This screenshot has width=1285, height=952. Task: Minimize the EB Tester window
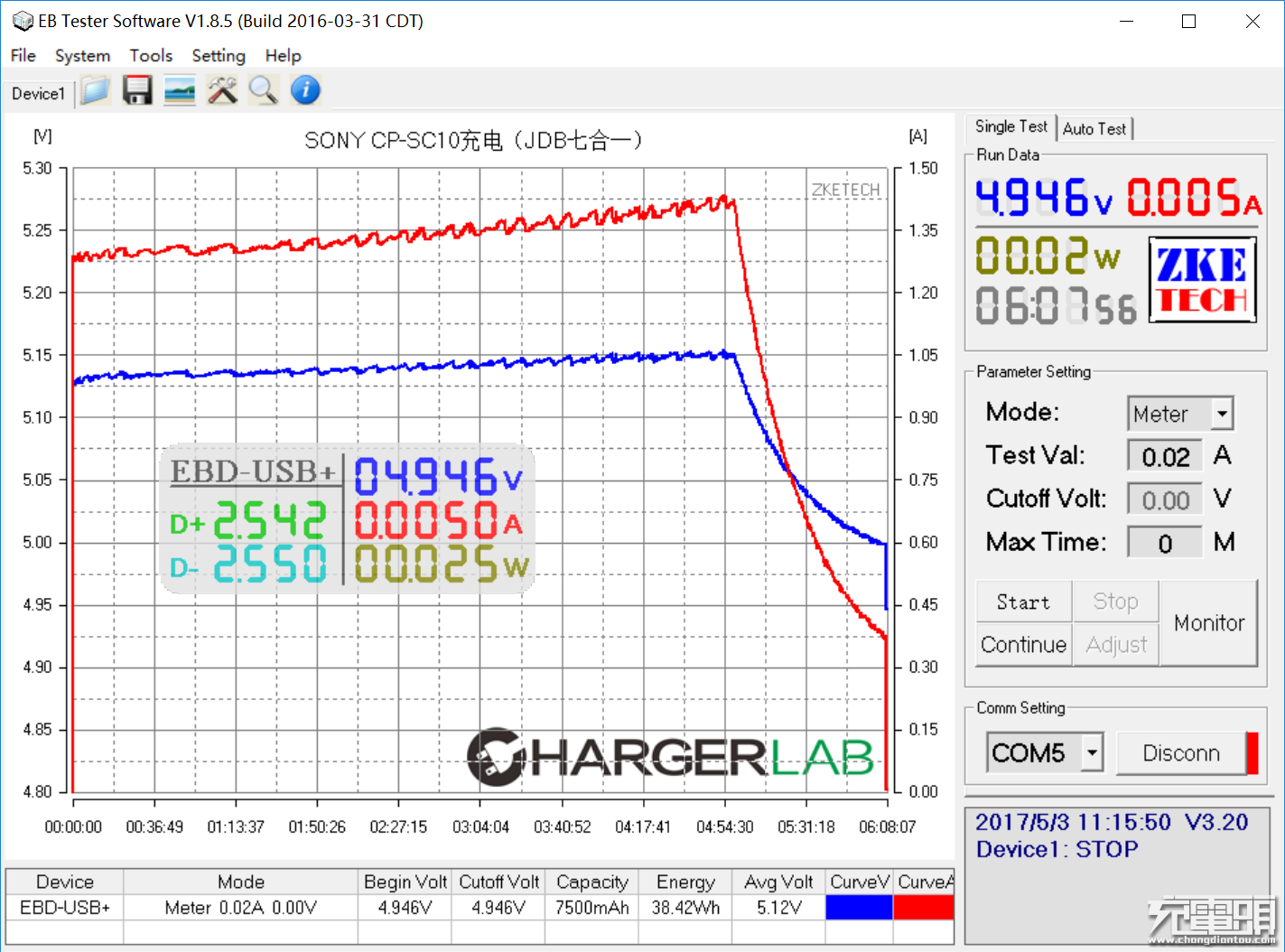(x=1126, y=21)
